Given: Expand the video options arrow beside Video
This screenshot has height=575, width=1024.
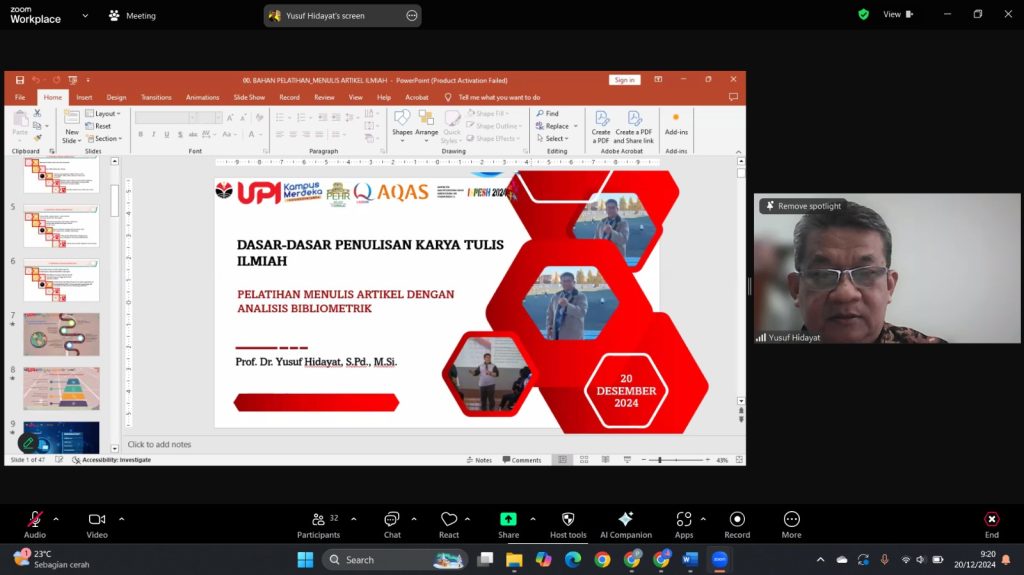Looking at the screenshot, I should pos(121,519).
